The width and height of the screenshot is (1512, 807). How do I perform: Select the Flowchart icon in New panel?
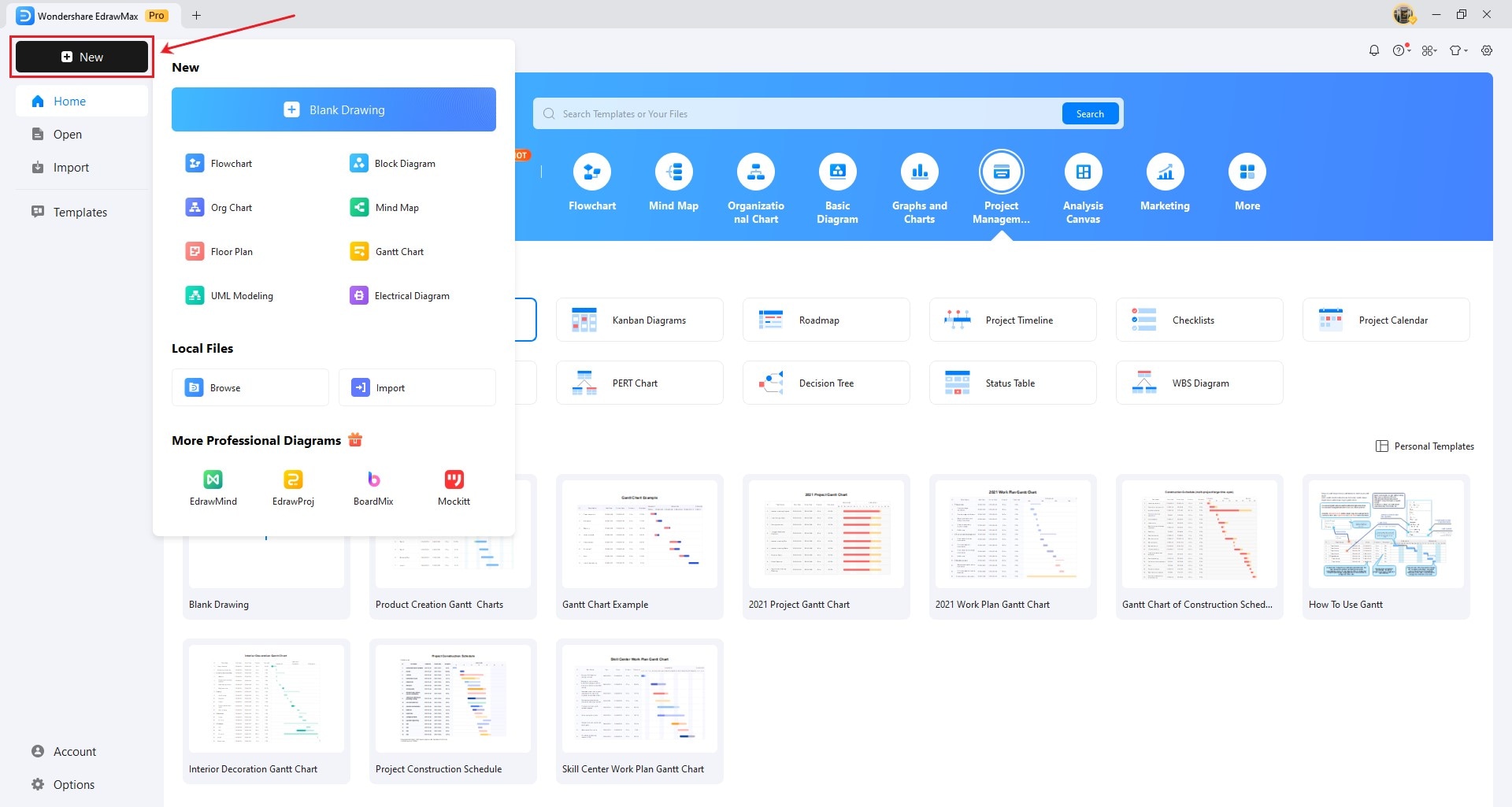[x=194, y=163]
